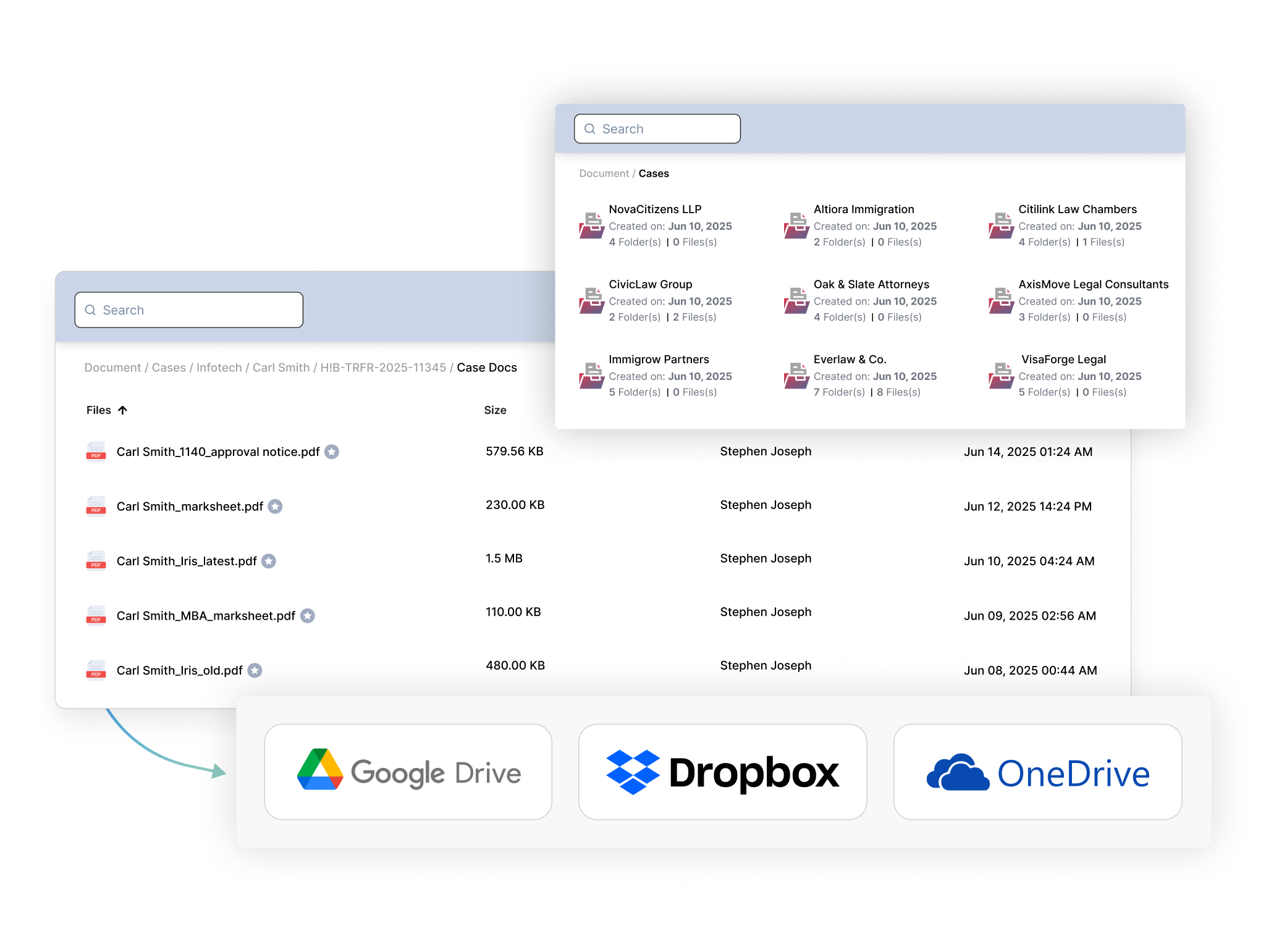Open file Carl Smith_Iris_old.pdf
This screenshot has height=952, width=1266.
pyautogui.click(x=179, y=670)
